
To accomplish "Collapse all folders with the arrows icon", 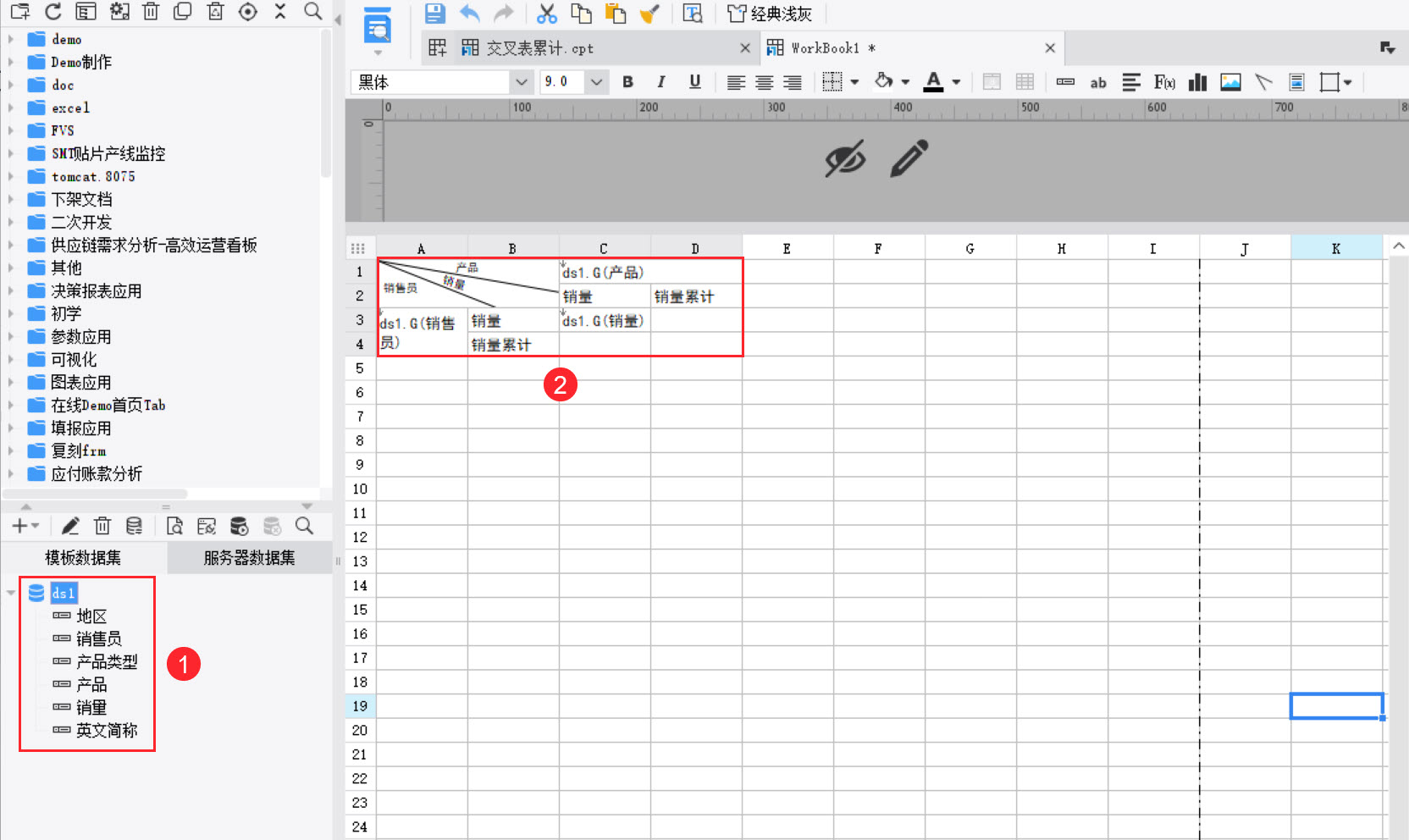I will tap(280, 11).
